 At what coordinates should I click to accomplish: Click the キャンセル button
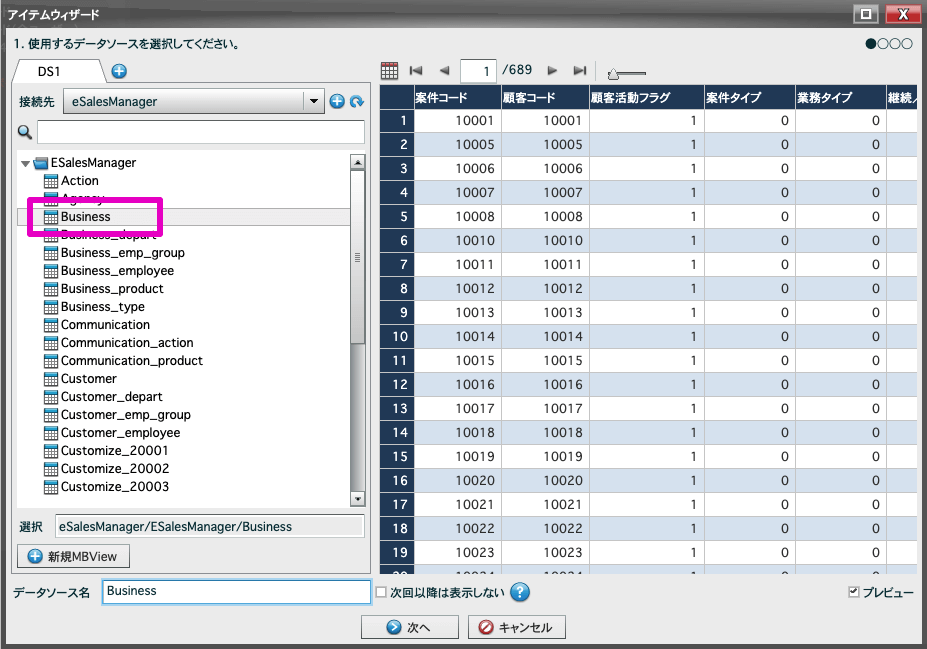517,627
